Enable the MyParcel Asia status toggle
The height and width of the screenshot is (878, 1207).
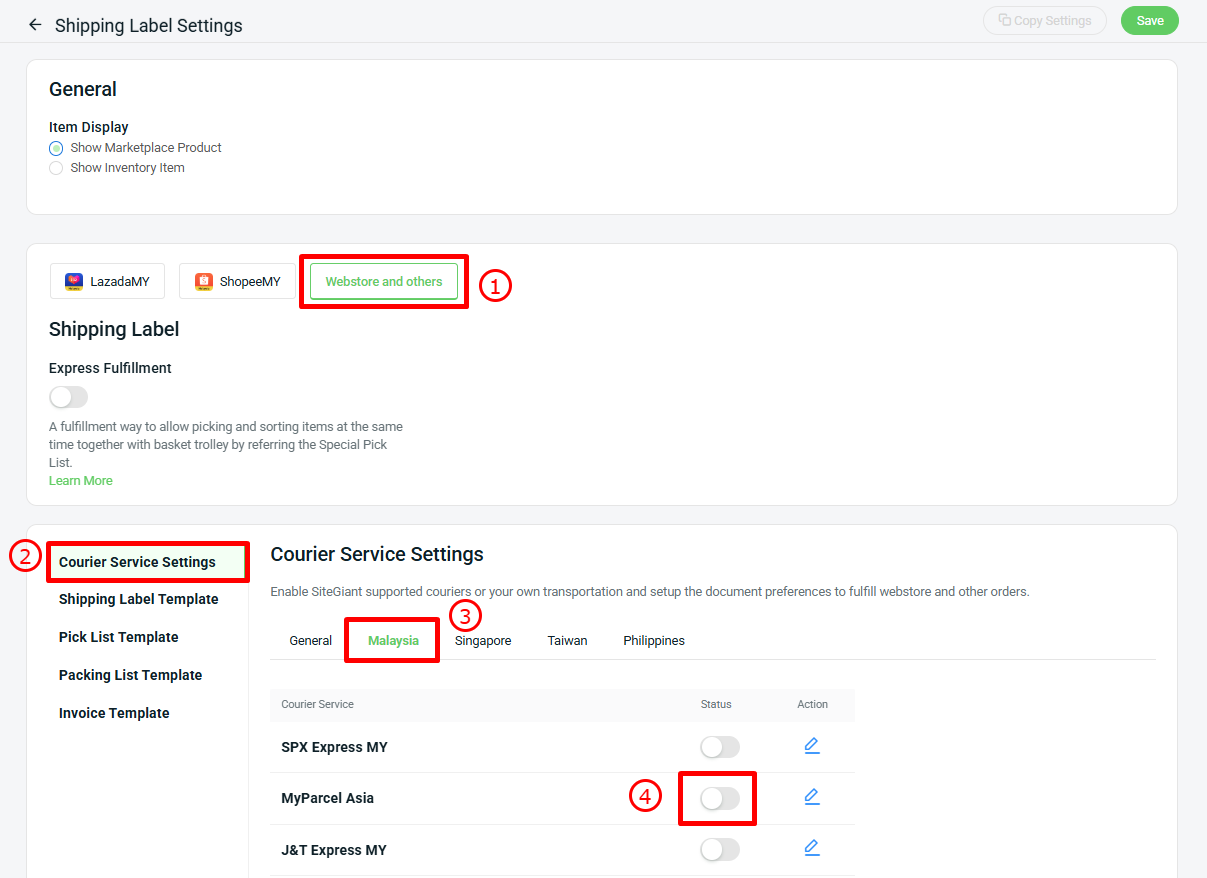[x=717, y=797]
